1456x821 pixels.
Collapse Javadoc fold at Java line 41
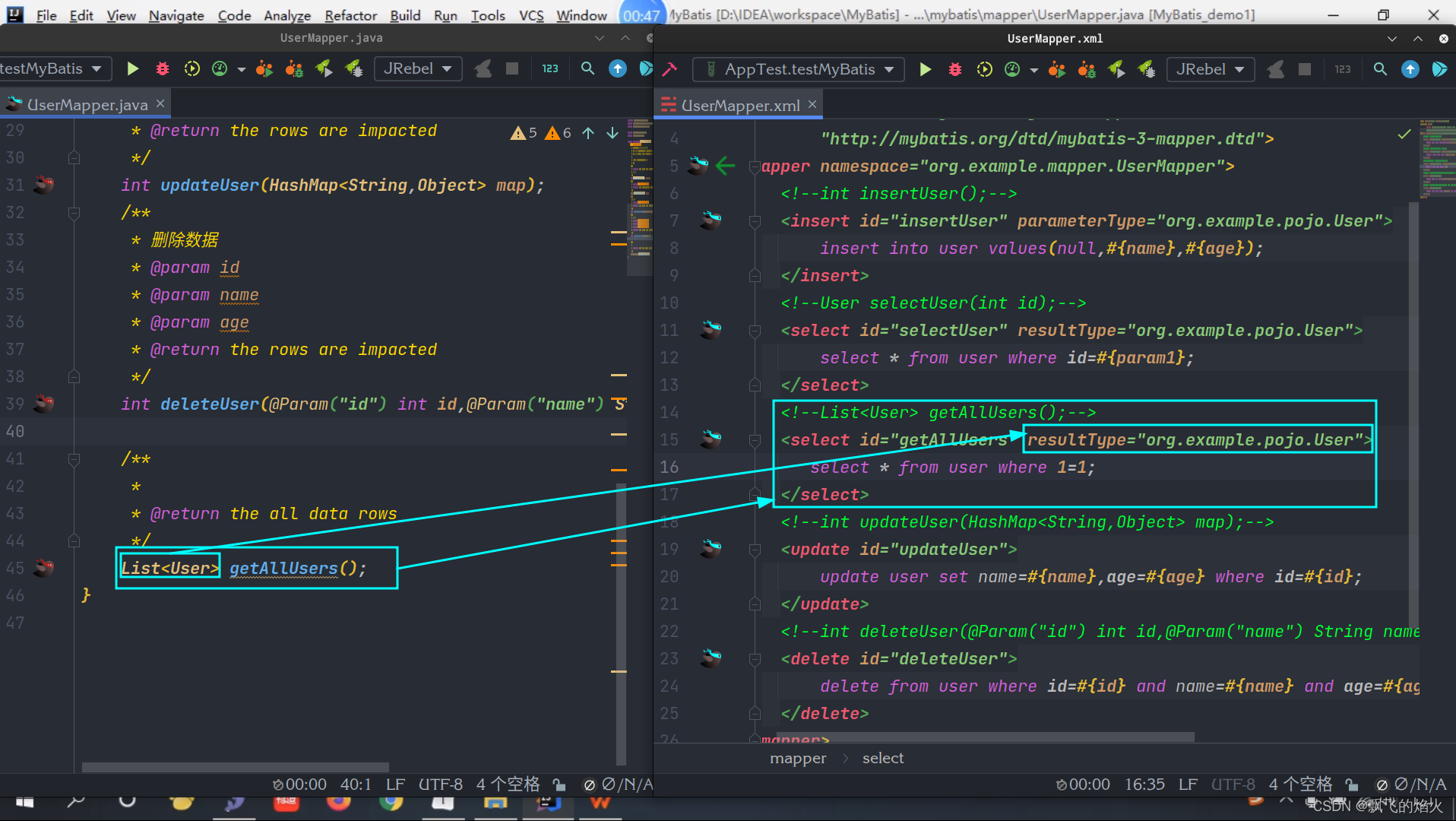(x=74, y=459)
